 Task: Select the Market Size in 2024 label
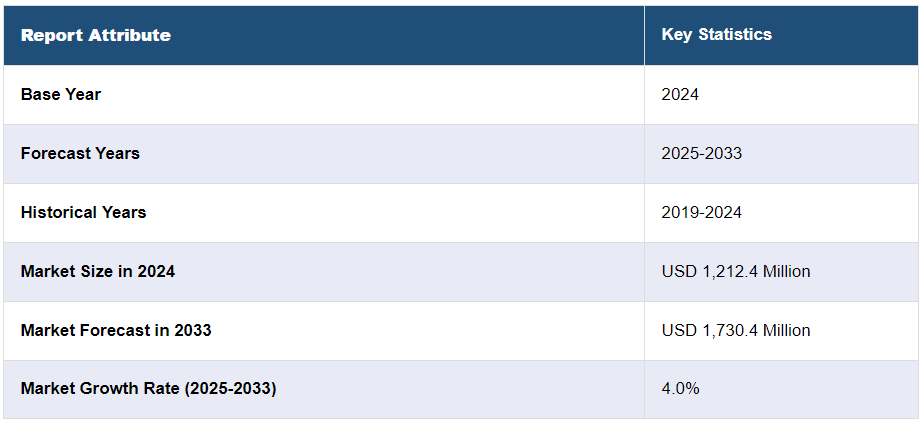[x=98, y=271]
